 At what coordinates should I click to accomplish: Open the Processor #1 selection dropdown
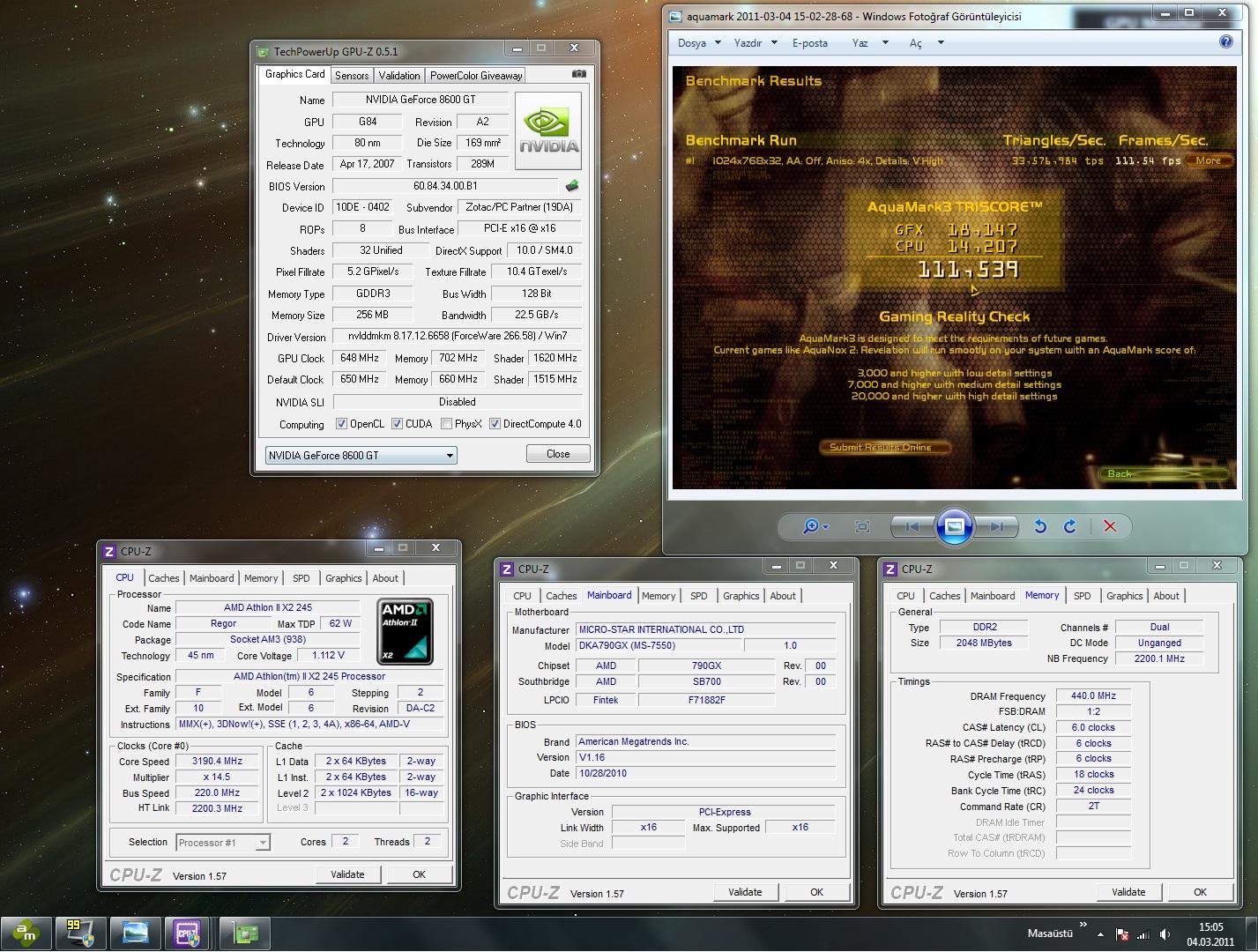coord(223,843)
